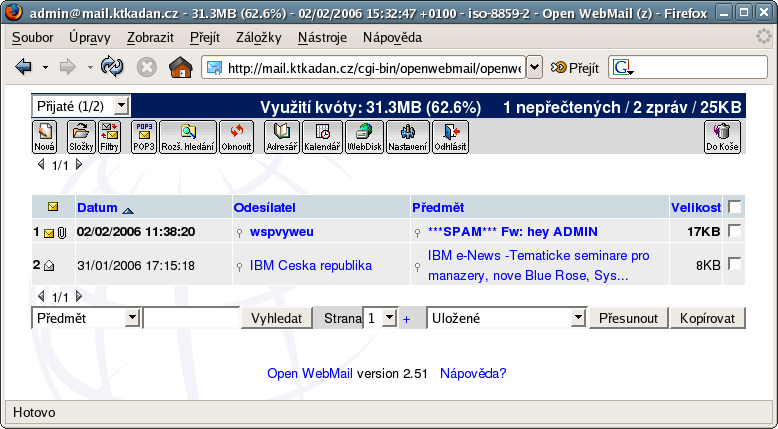
Task: Click the Přesunout move button
Action: (628, 318)
